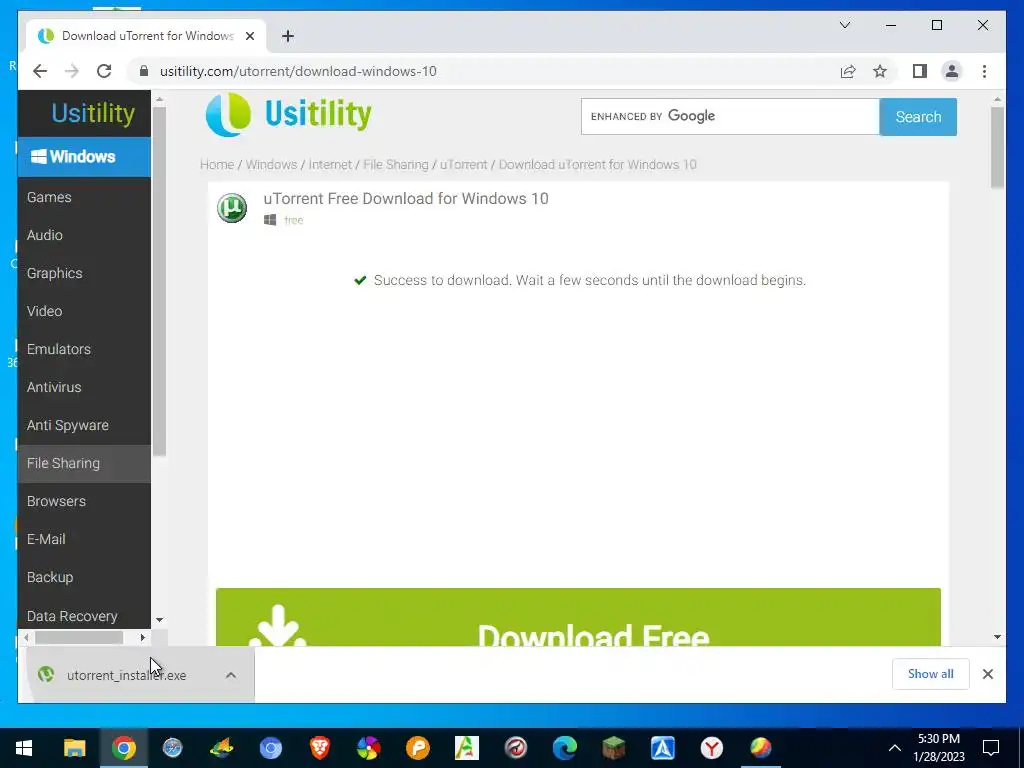Screen dimensions: 1024x768
Task: Open the Chrome side panel
Action: point(920,71)
